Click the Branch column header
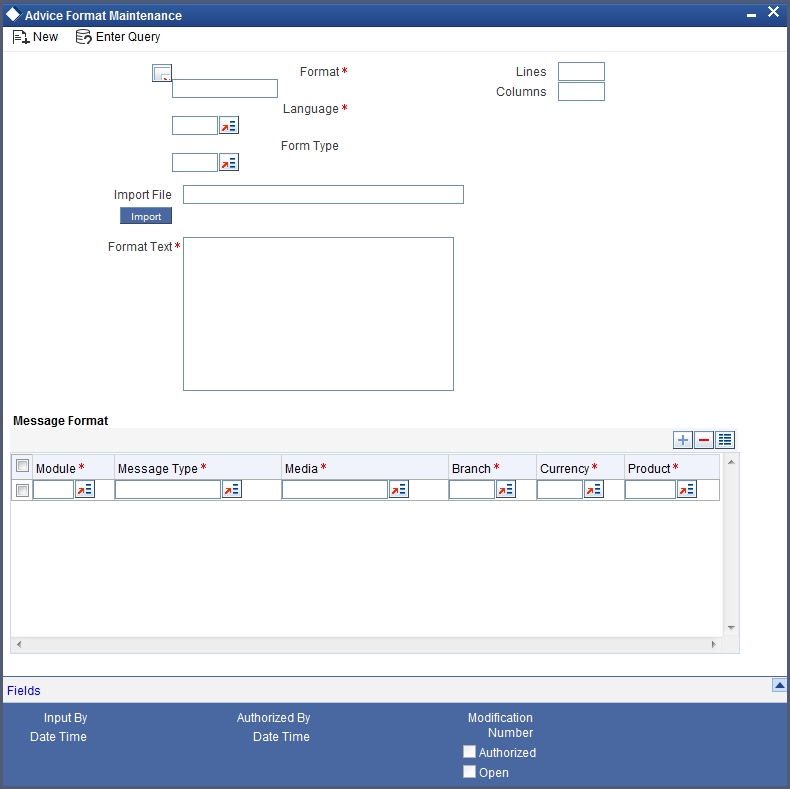 point(492,468)
